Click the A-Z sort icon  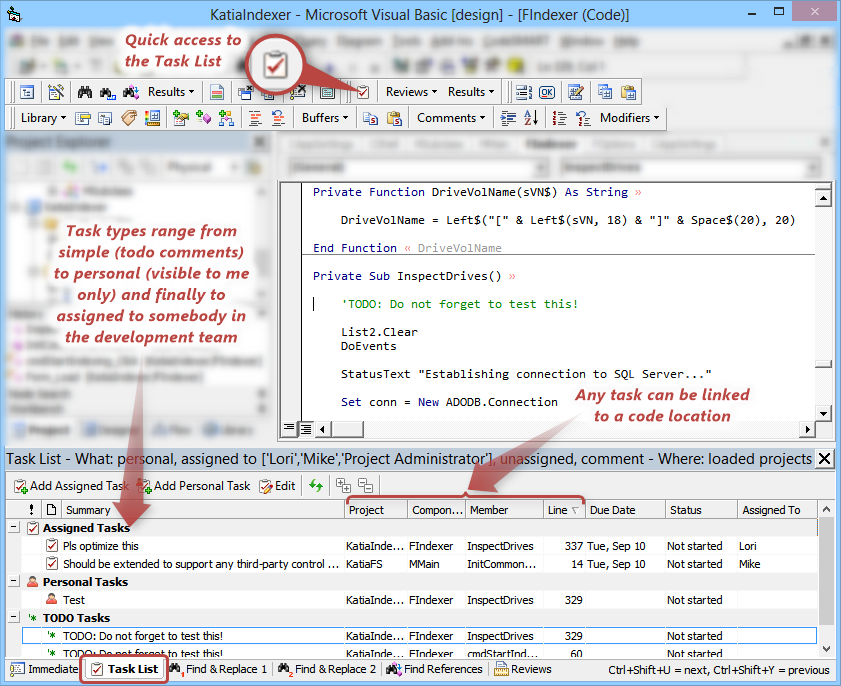point(530,118)
